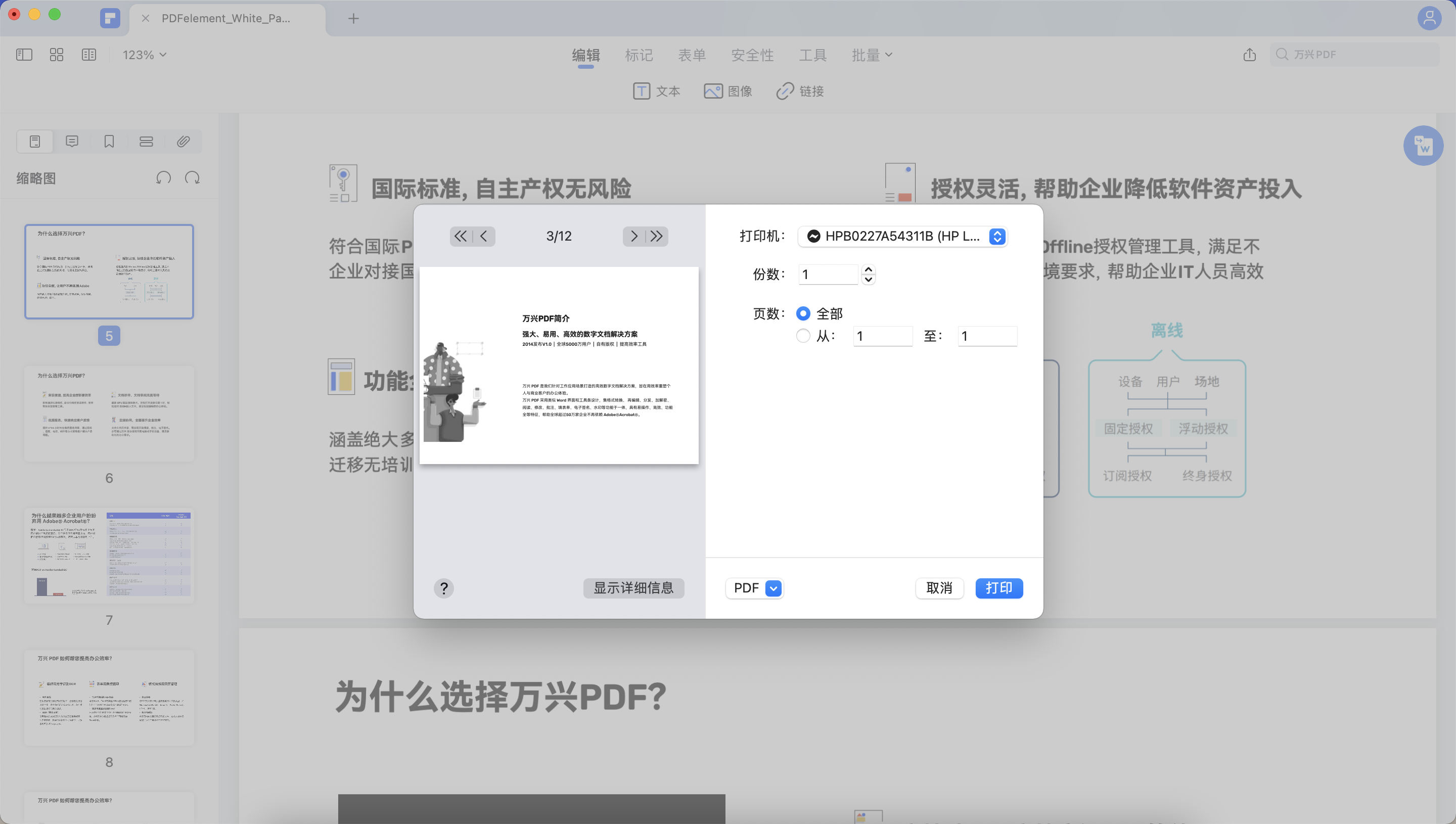Click the rotate counterclockwise icon above thumbnails
Screen dimensions: 1456x824
click(163, 178)
